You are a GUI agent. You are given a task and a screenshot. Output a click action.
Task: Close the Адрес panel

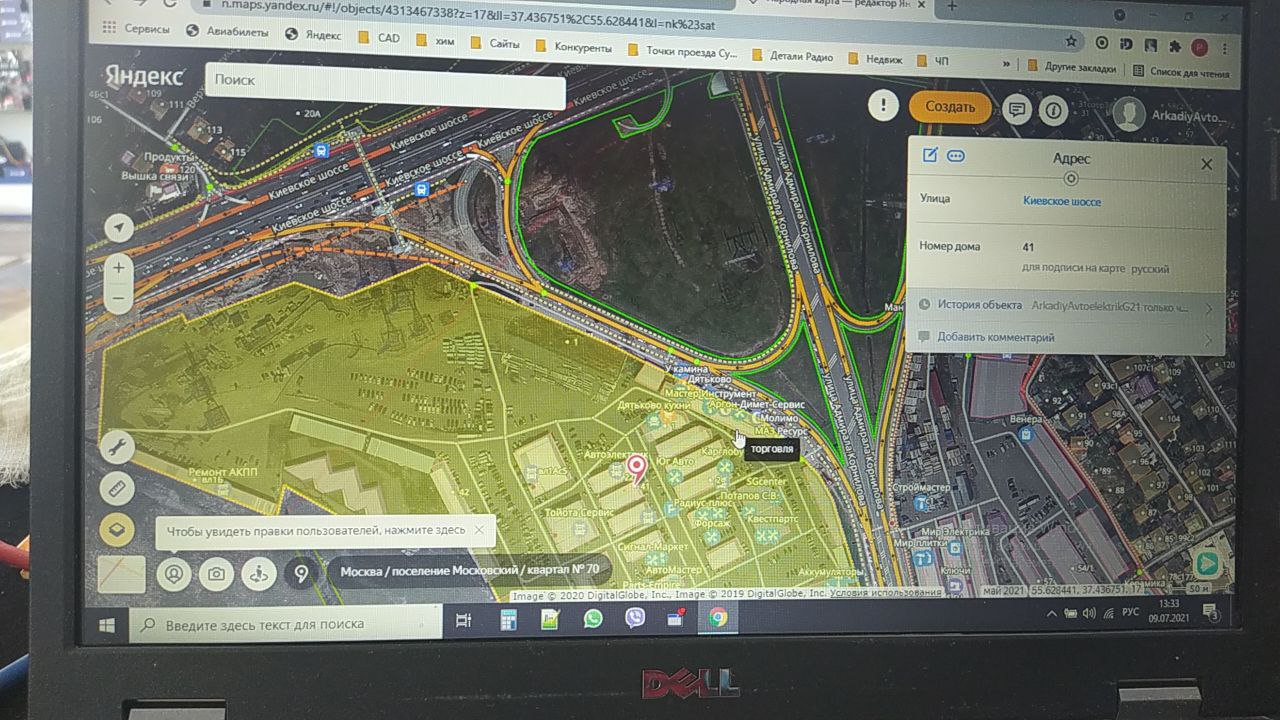pyautogui.click(x=1206, y=164)
